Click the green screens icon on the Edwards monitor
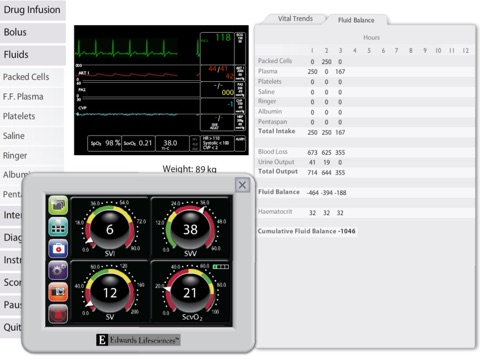480x360 pixels. tap(58, 205)
